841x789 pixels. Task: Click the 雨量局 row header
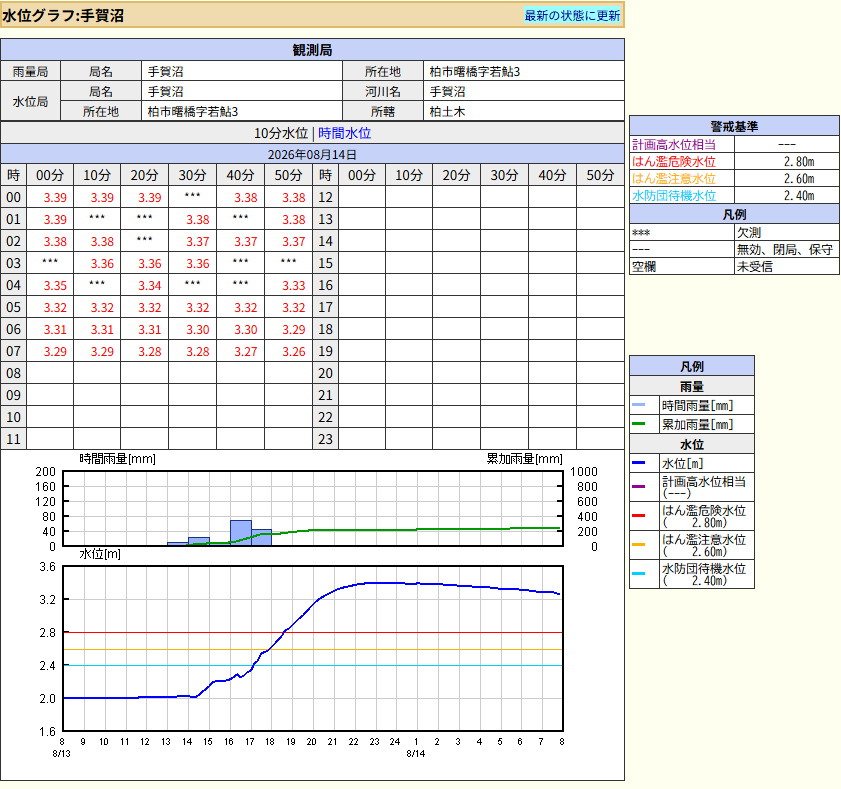click(x=31, y=71)
